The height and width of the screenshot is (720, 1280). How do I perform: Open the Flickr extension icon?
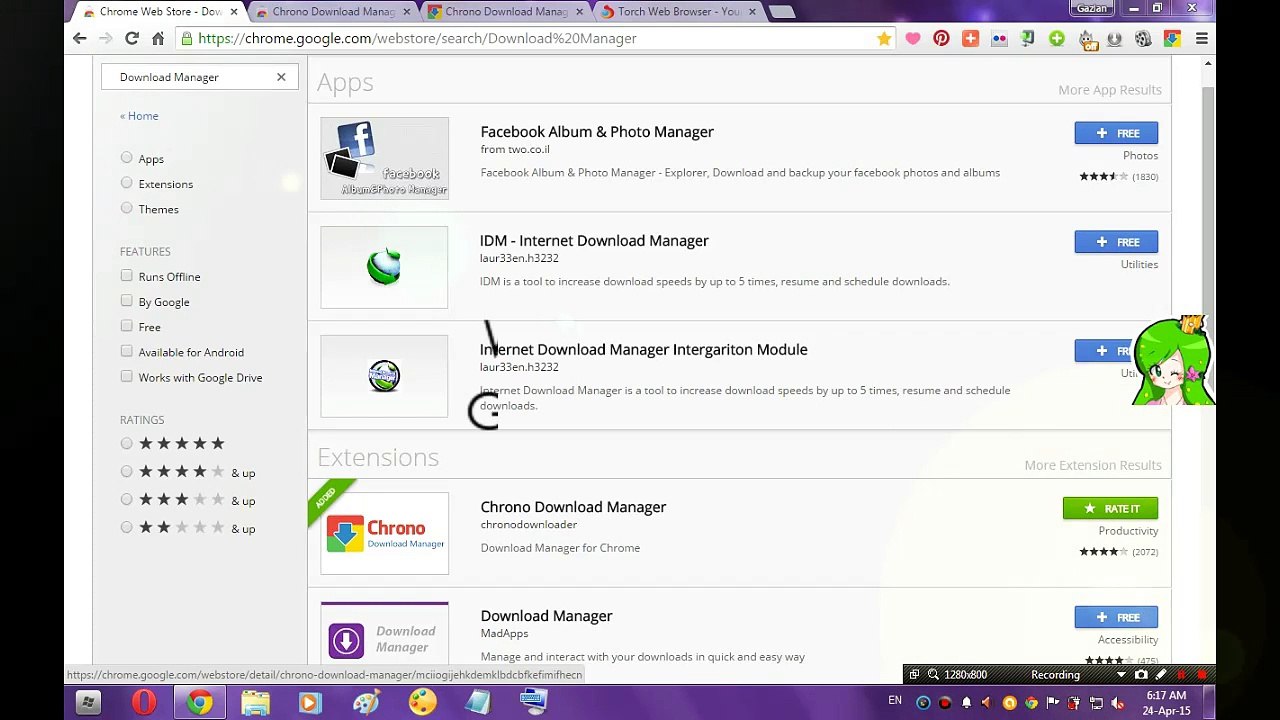click(999, 38)
